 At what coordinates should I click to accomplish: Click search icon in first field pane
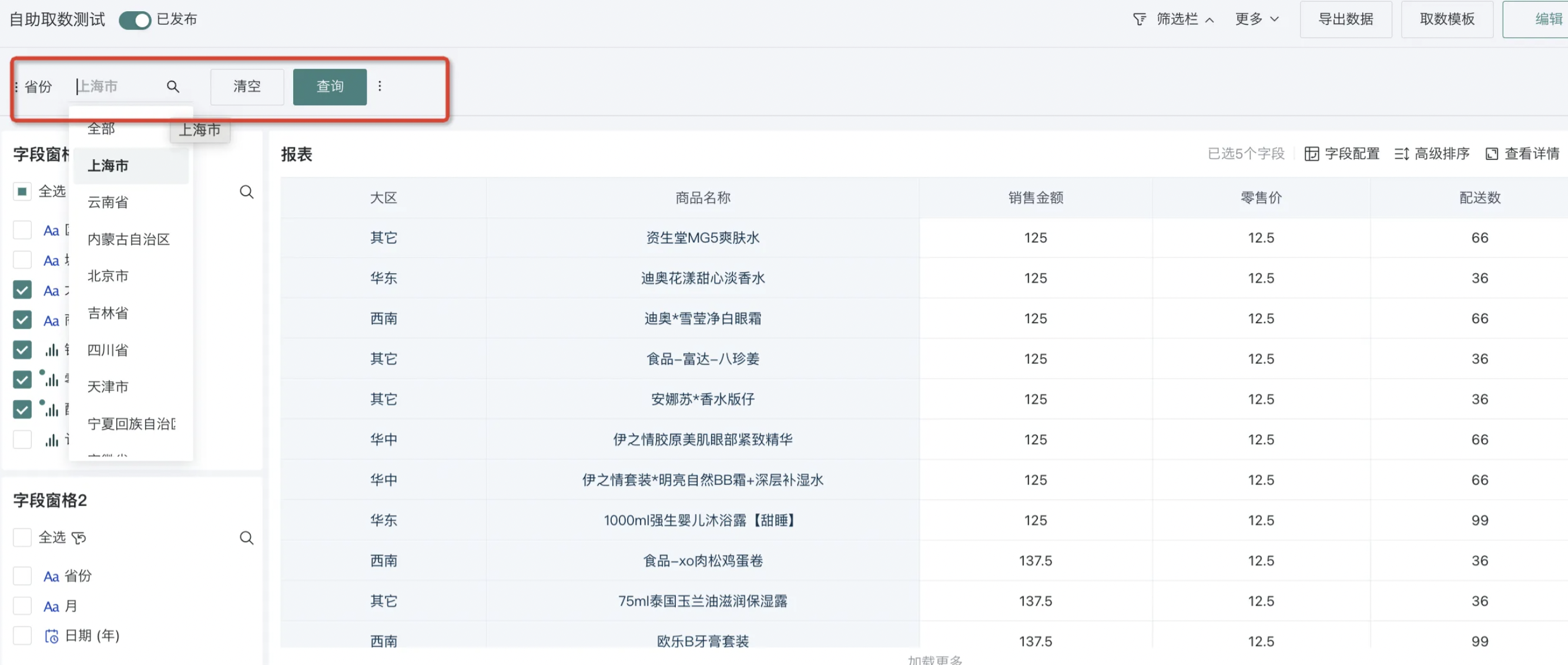click(246, 192)
